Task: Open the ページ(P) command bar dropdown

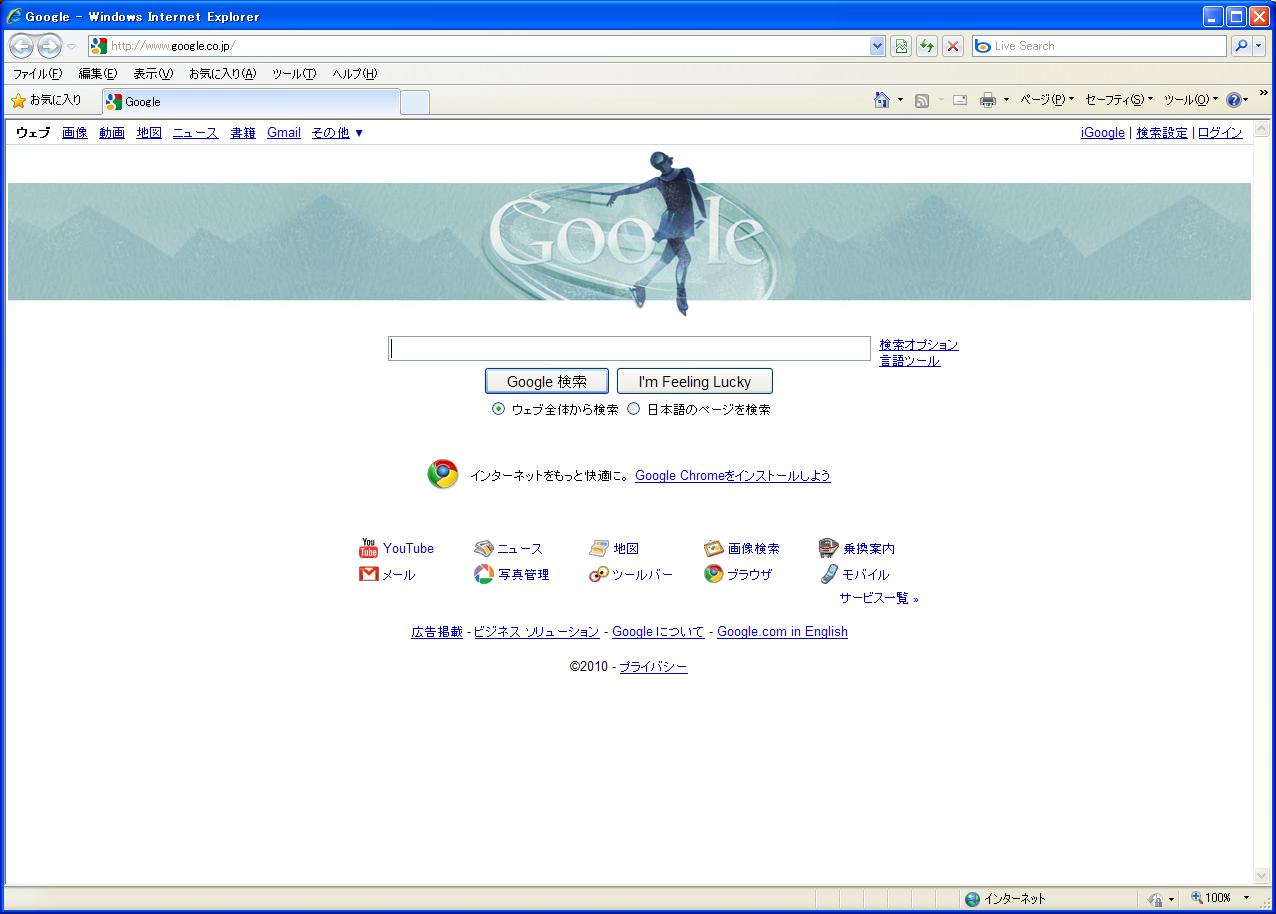Action: [x=1047, y=100]
